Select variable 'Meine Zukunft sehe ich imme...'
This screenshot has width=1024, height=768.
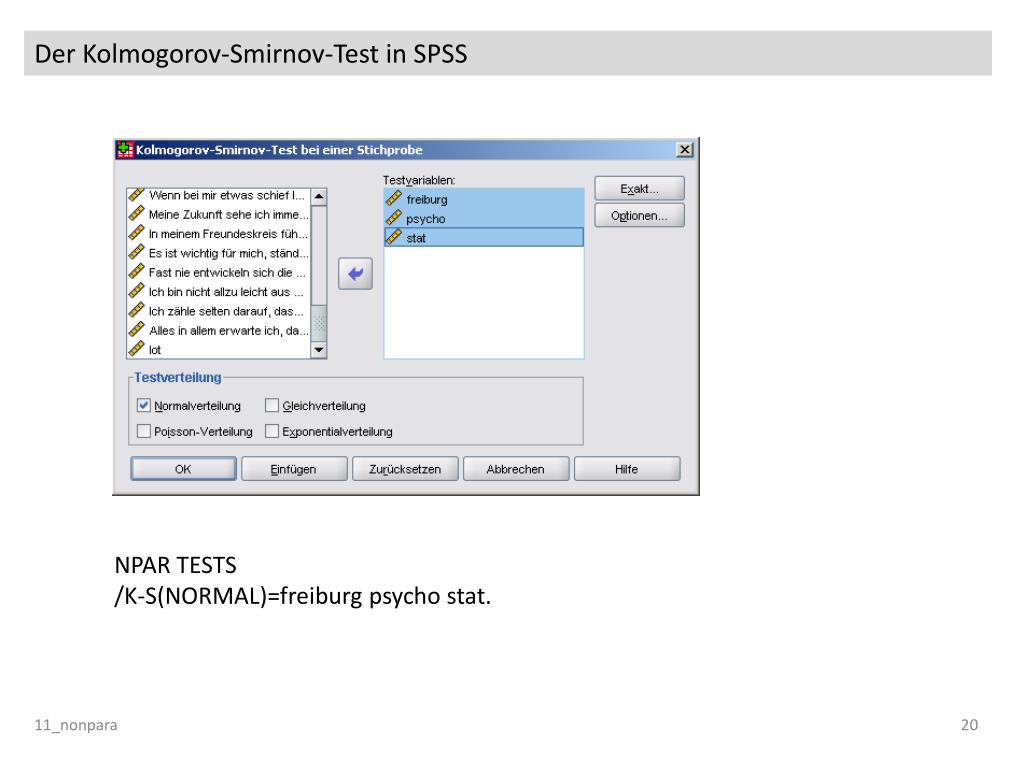228,214
